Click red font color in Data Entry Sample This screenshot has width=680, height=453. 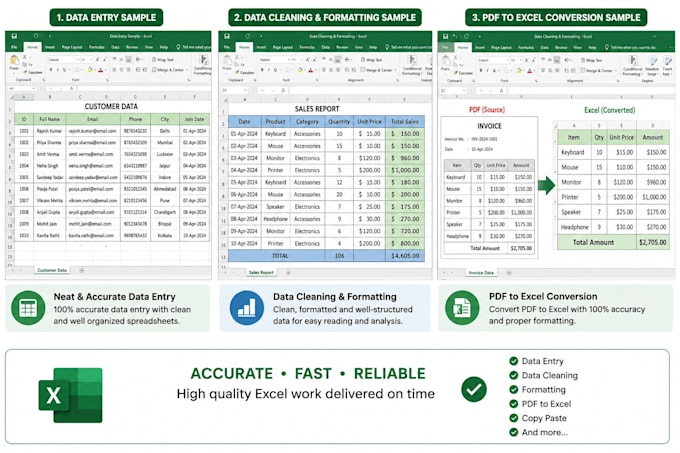101,70
